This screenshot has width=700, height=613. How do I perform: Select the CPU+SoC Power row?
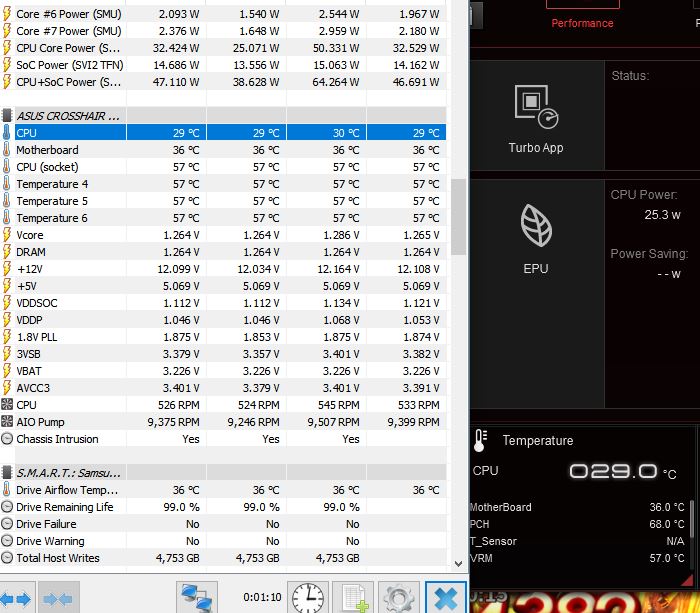coord(223,82)
